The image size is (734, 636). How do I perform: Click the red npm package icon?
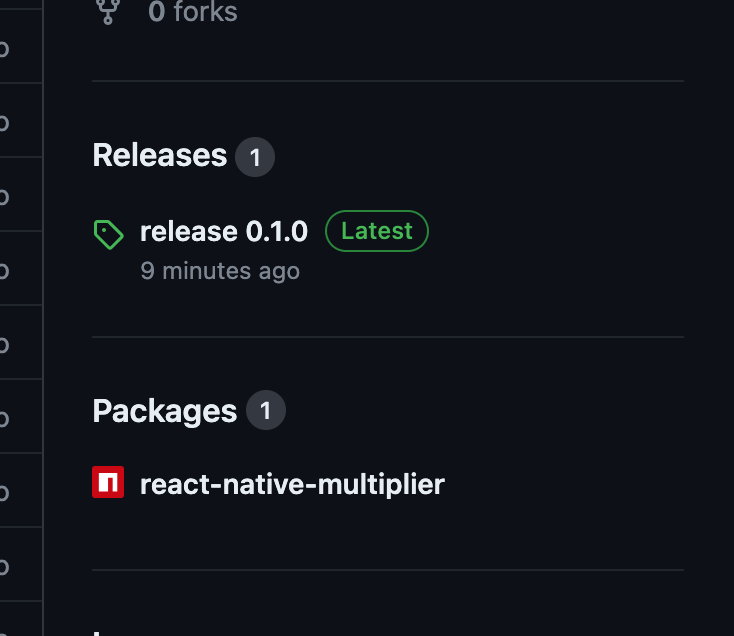108,483
